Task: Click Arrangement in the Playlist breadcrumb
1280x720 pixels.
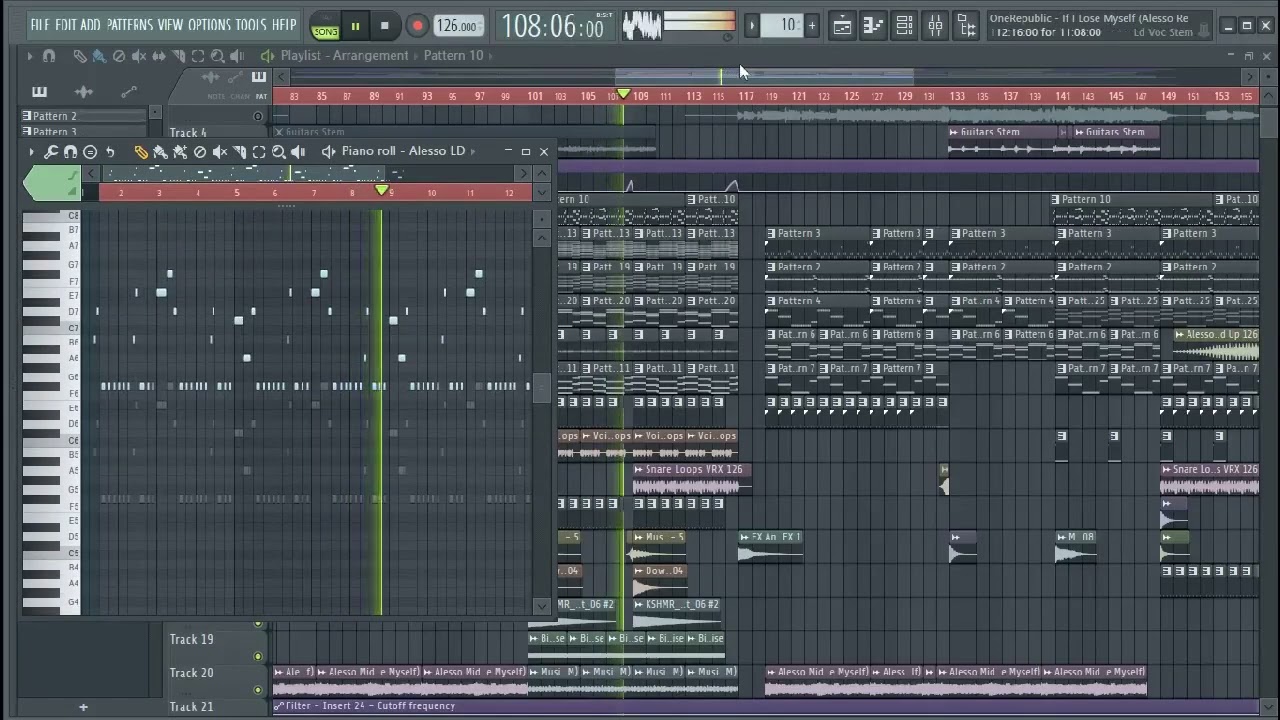Action: click(370, 56)
